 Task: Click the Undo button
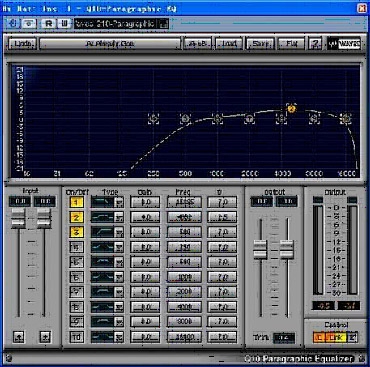coord(22,44)
